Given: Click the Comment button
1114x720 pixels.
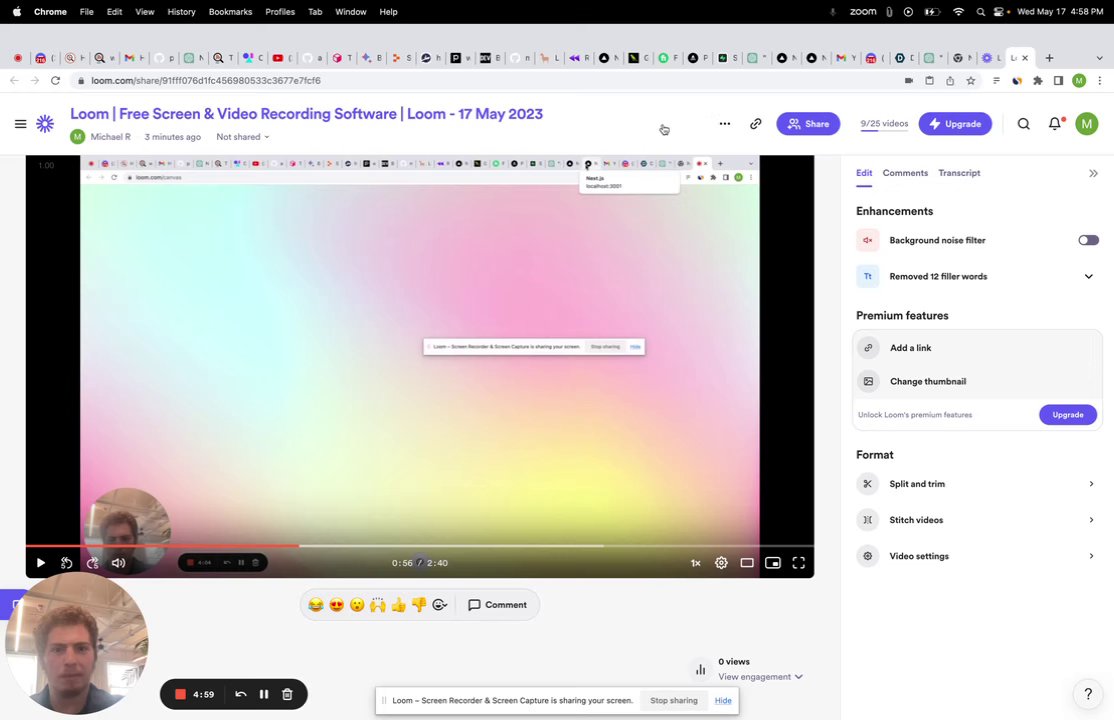Looking at the screenshot, I should point(497,605).
